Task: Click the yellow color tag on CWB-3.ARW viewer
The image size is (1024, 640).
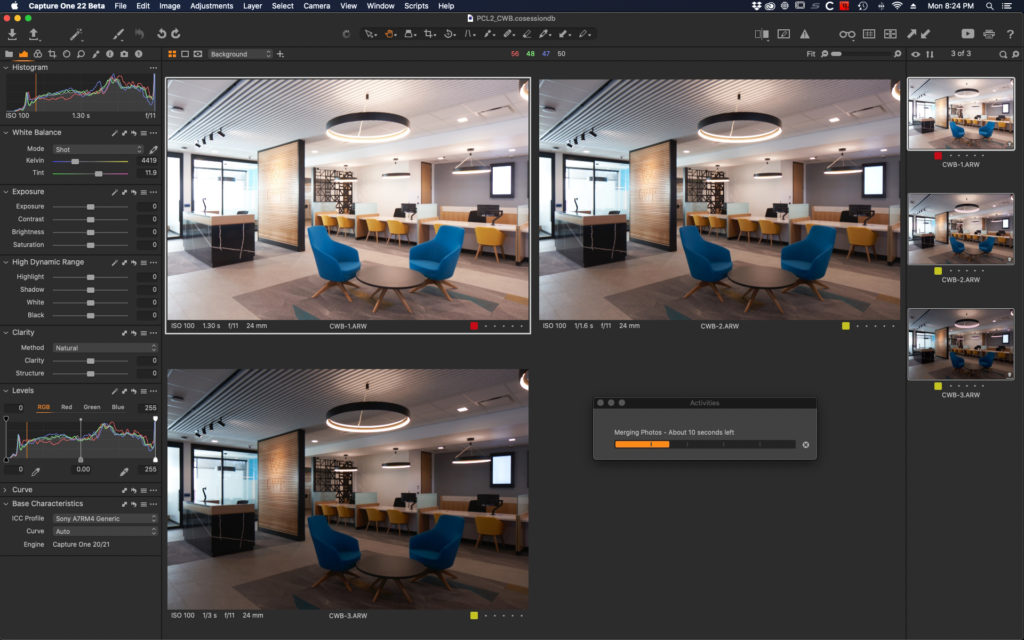Action: click(474, 615)
